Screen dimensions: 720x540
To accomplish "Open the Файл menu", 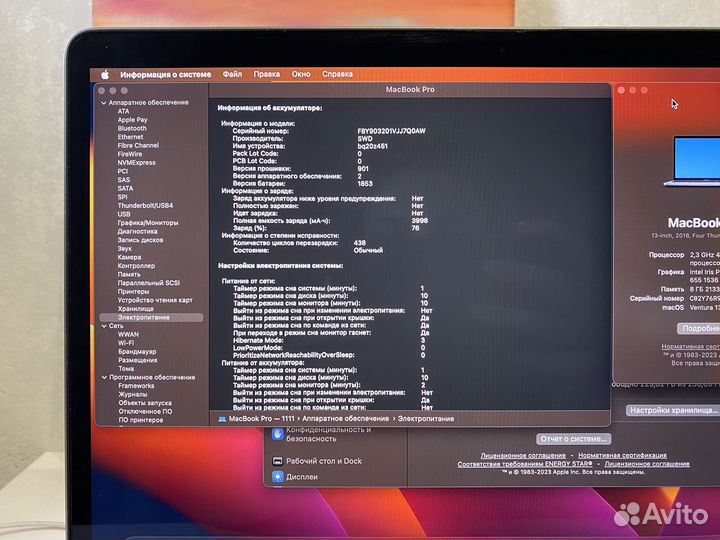I will [232, 74].
